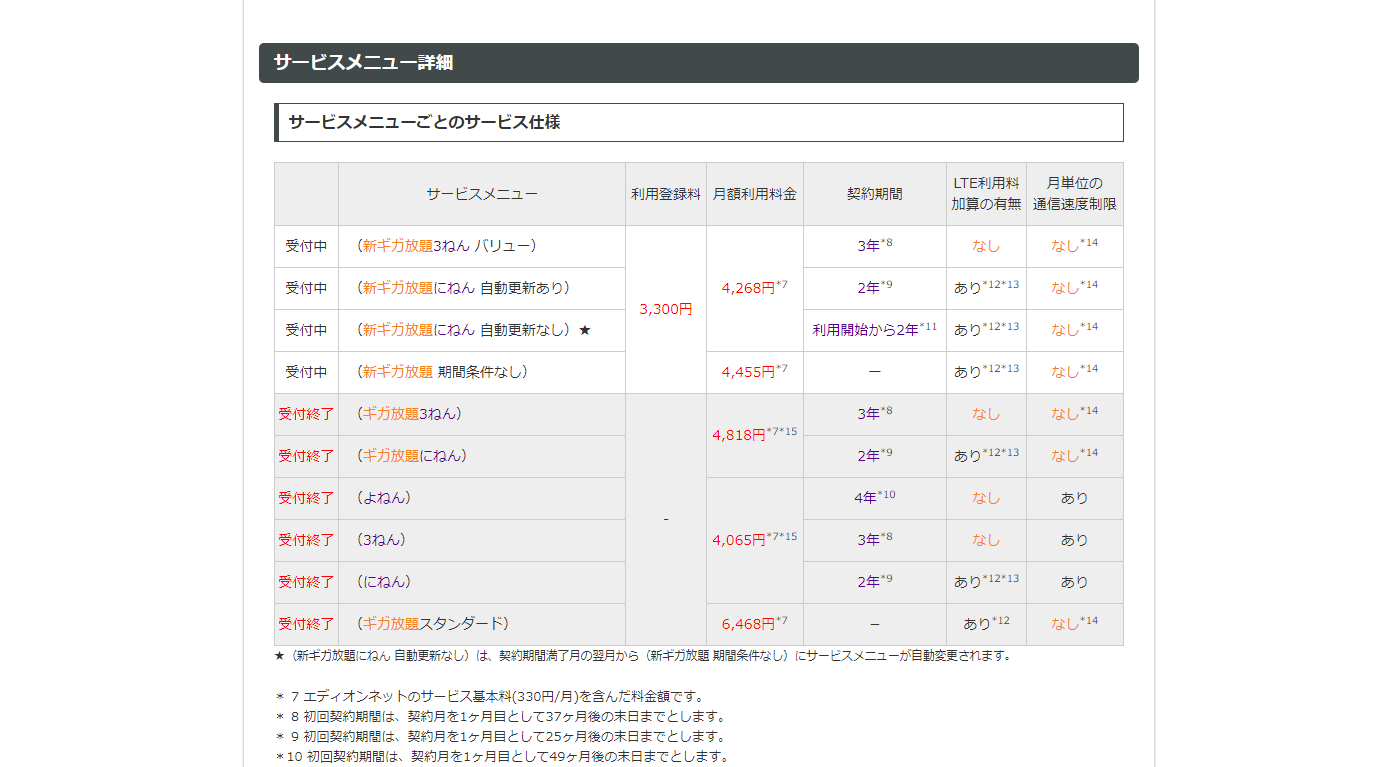1397x767 pixels.
Task: Open the 新ギガ放題 link in the 3ねん バリュー row
Action: point(398,246)
